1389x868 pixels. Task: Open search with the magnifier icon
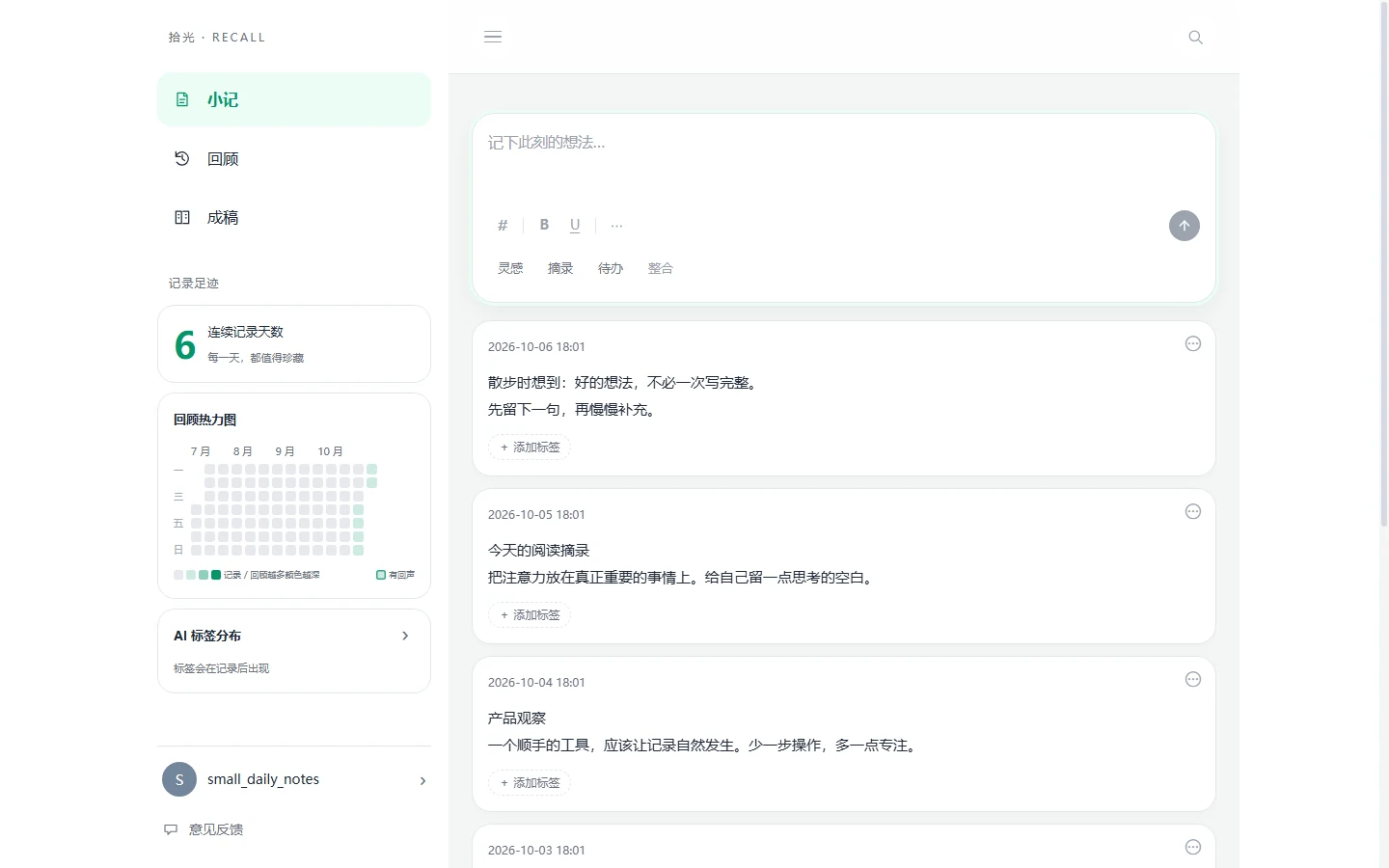click(x=1195, y=38)
